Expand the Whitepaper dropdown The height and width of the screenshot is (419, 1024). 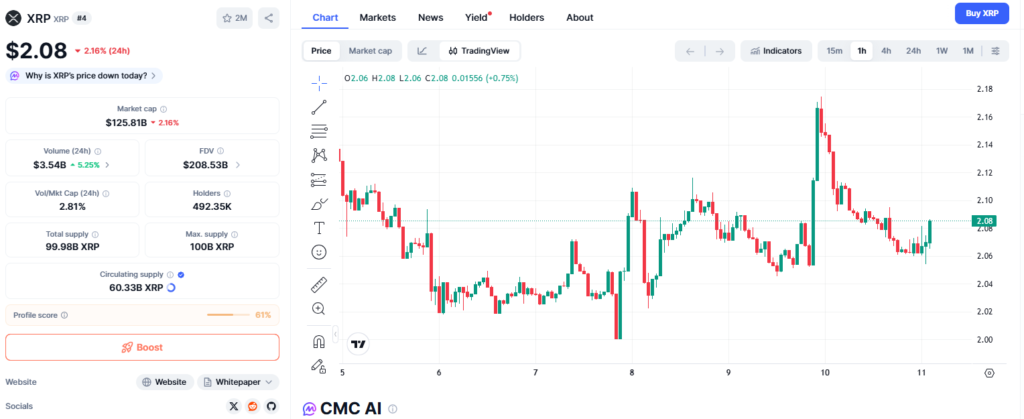coord(238,382)
